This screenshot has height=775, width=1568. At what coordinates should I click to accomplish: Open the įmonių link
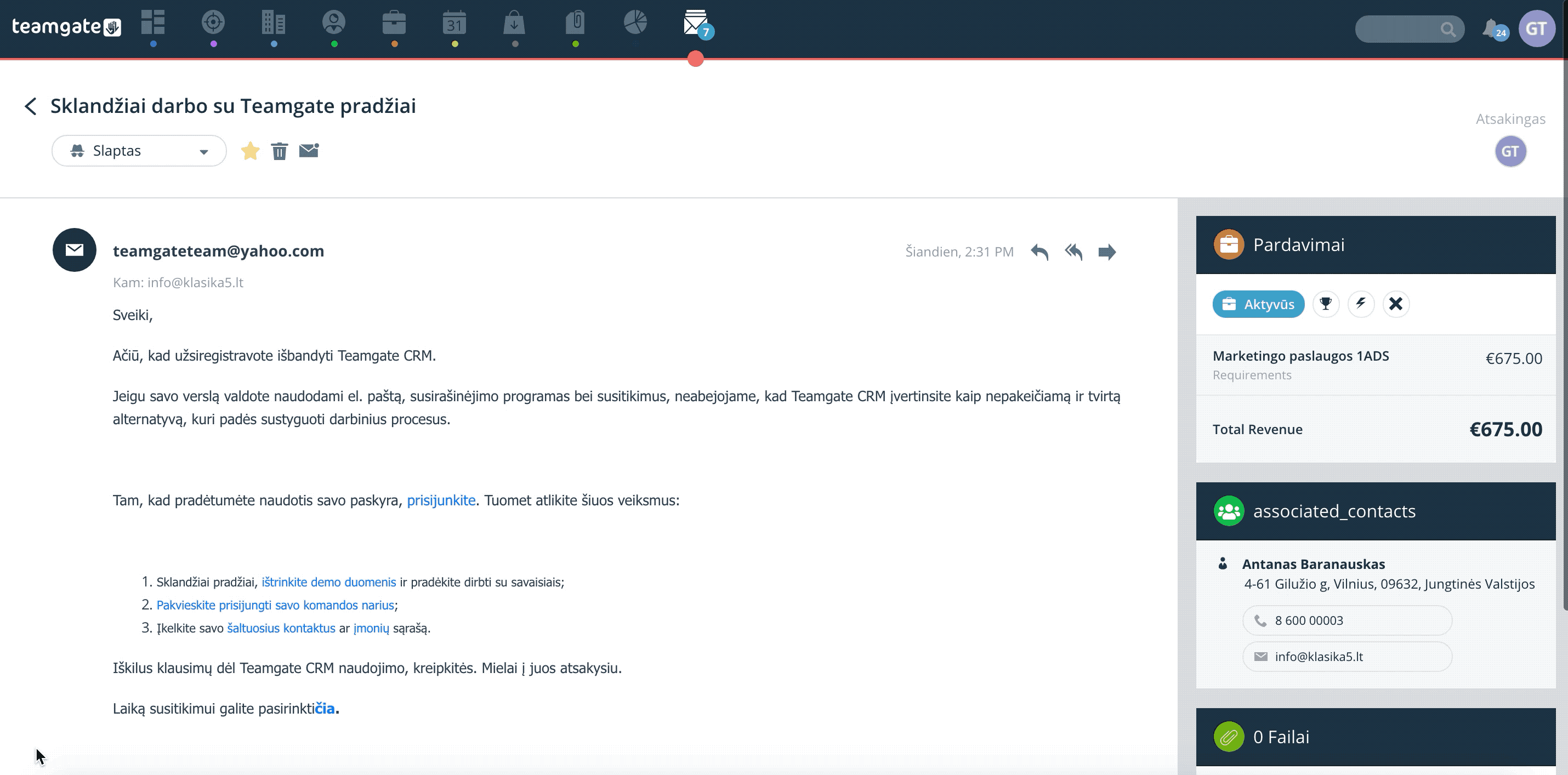coord(371,629)
